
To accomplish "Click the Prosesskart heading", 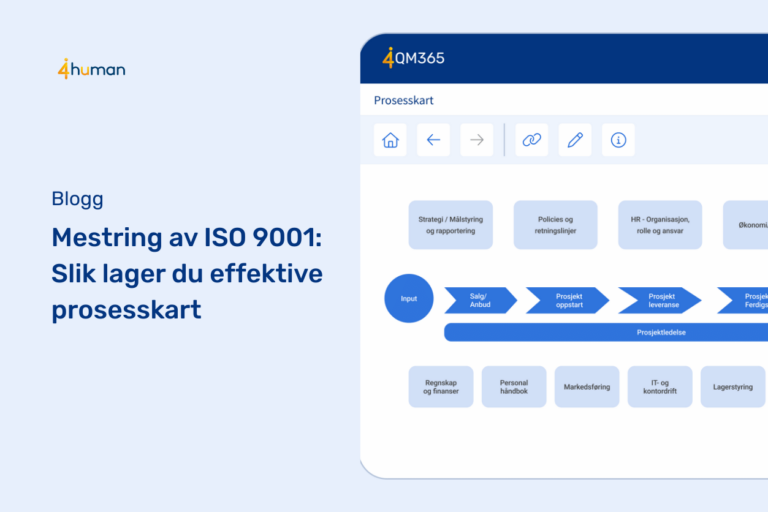I will click(404, 100).
